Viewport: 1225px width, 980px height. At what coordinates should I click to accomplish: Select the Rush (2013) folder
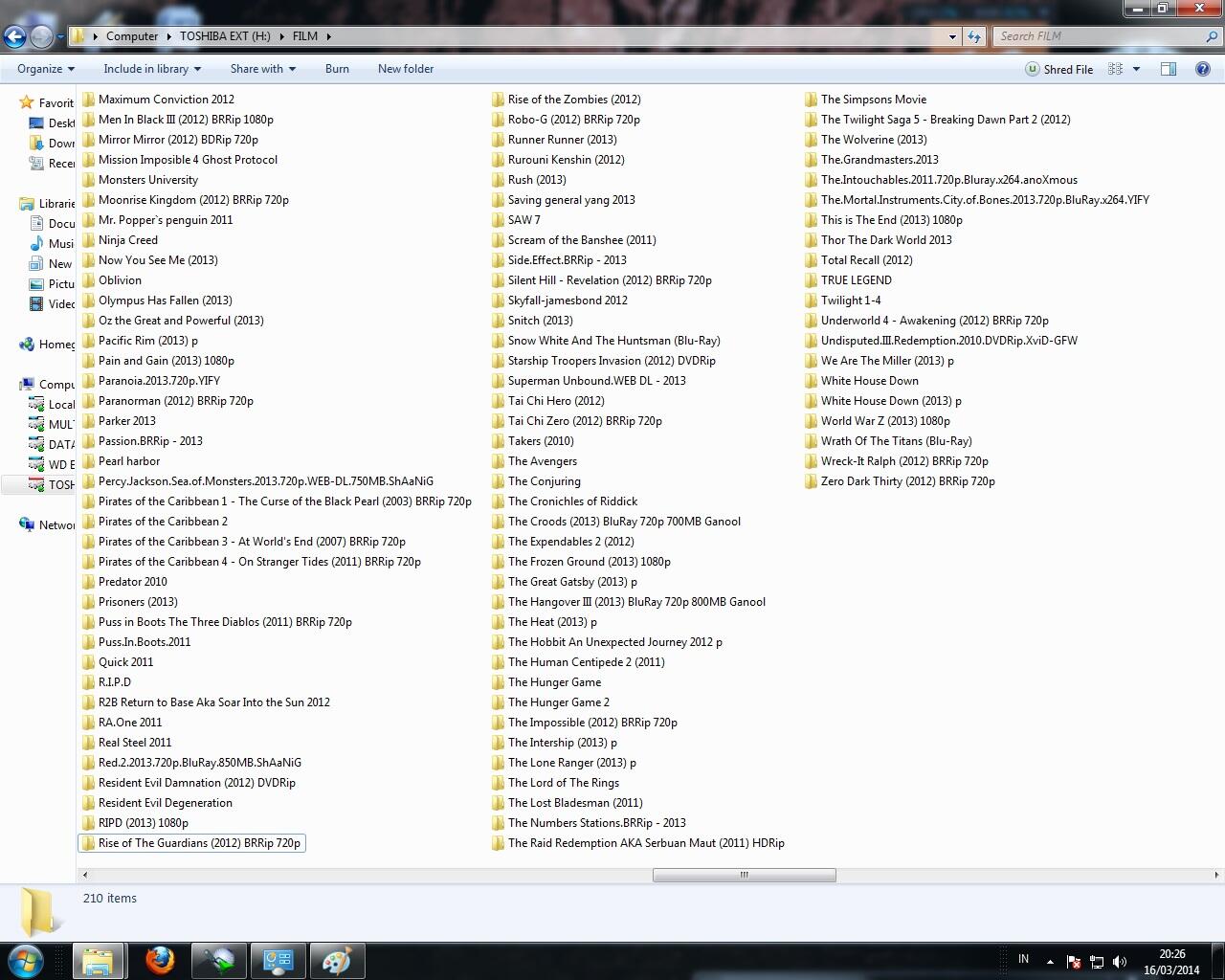click(529, 180)
